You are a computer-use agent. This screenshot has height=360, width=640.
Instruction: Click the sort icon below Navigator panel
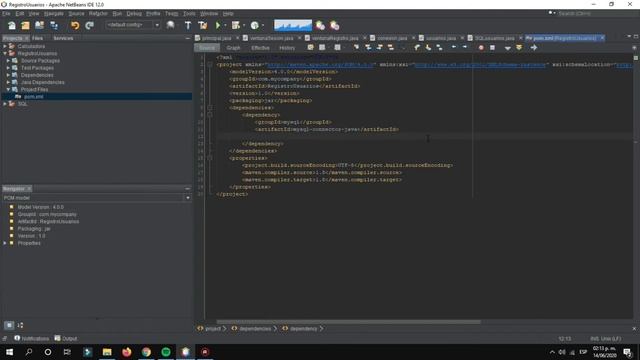click(20, 325)
